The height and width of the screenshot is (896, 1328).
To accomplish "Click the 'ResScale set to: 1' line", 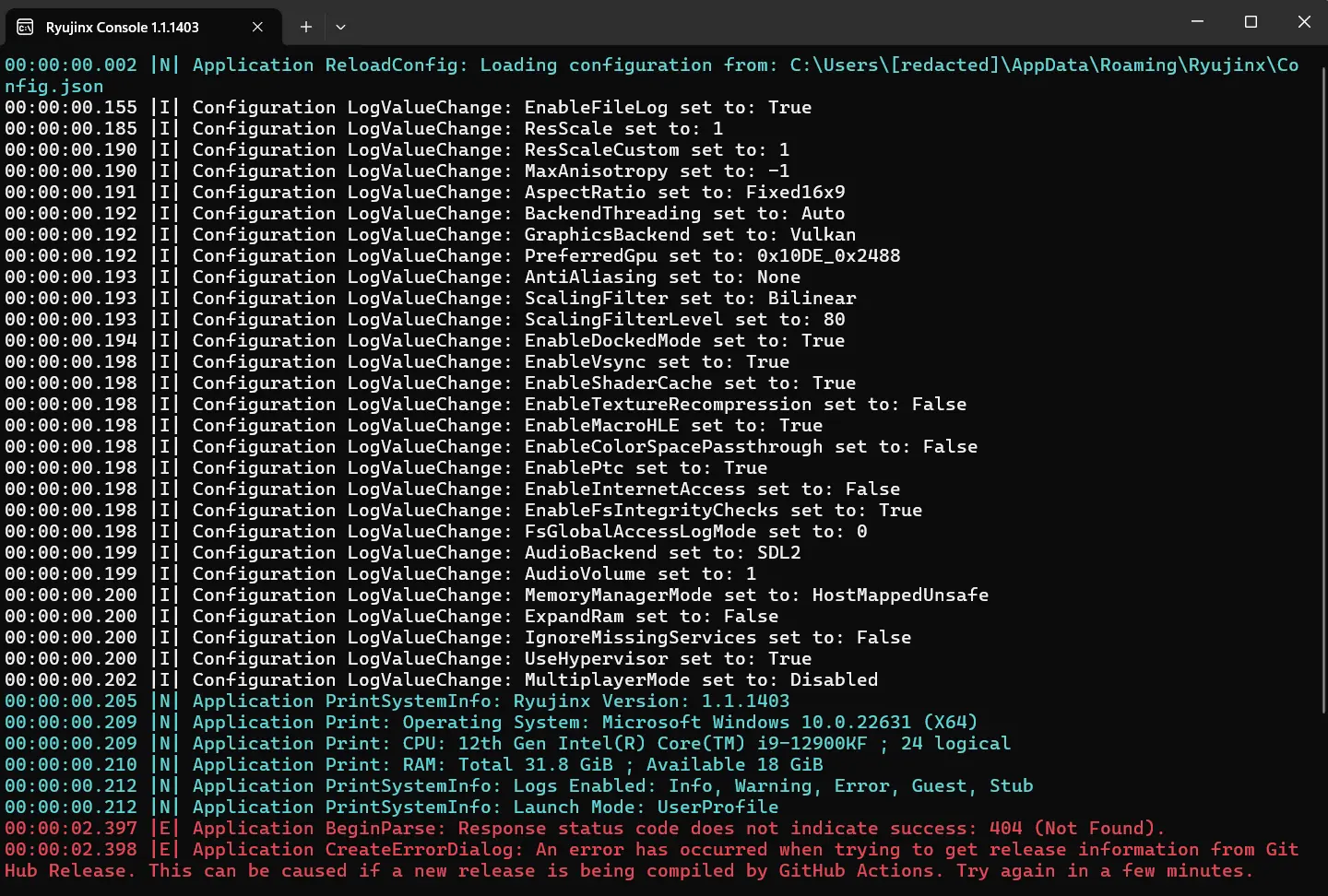I will (x=364, y=128).
